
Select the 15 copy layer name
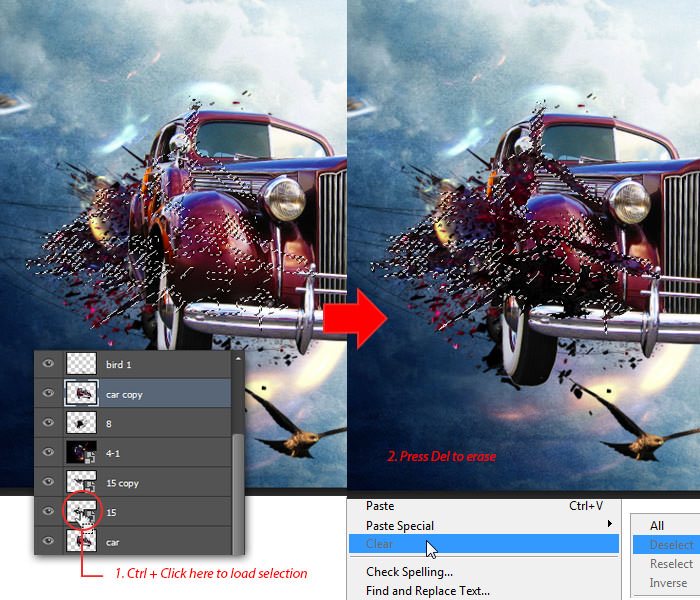point(122,483)
